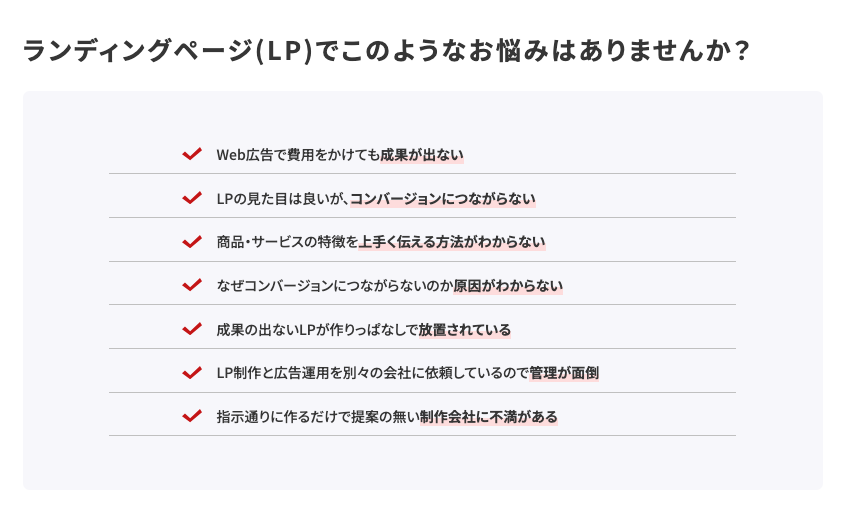Click the plain text '指示通りに作るだけで提案の無い'
Viewport: 847px width, 520px height.
pyautogui.click(x=317, y=417)
